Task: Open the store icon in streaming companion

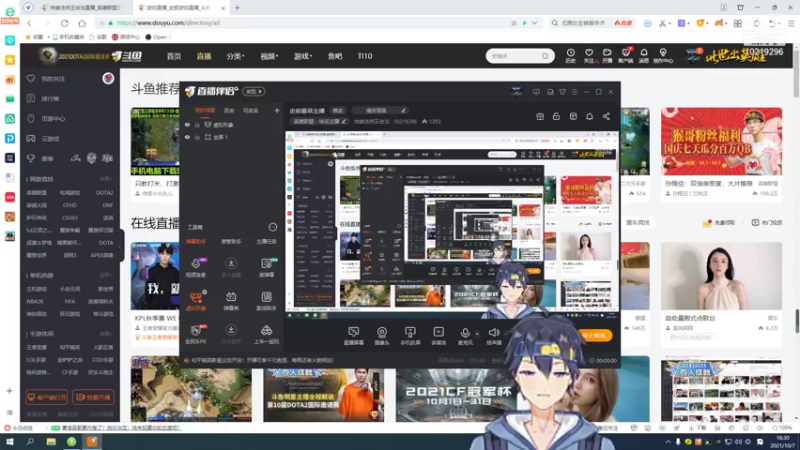Action: point(573,117)
